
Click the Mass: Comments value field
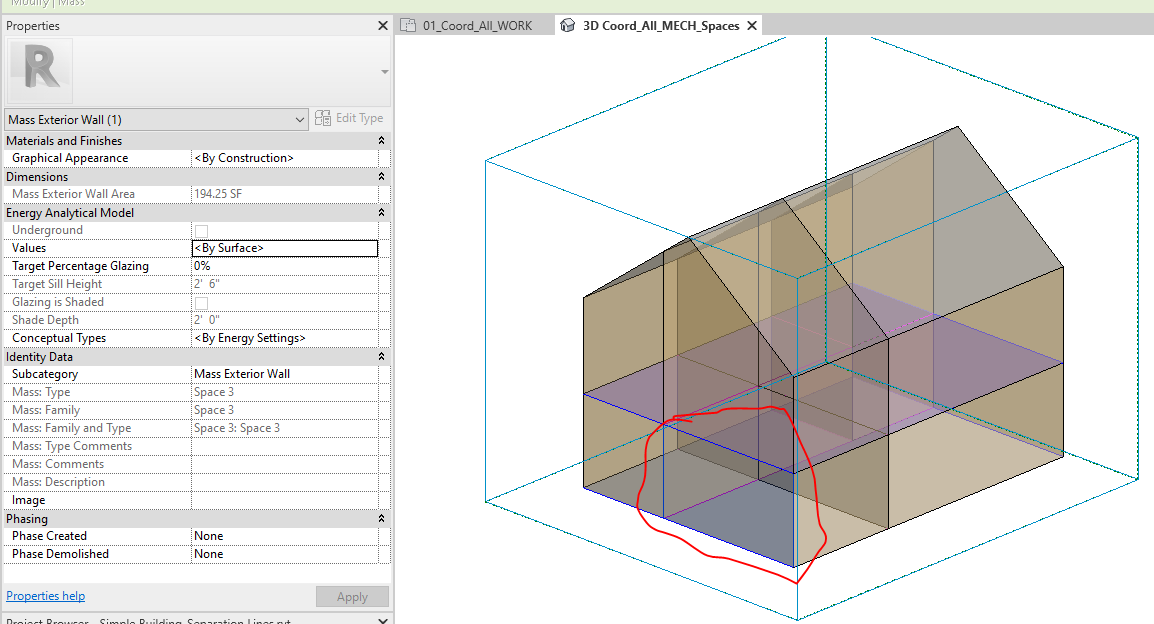click(285, 463)
